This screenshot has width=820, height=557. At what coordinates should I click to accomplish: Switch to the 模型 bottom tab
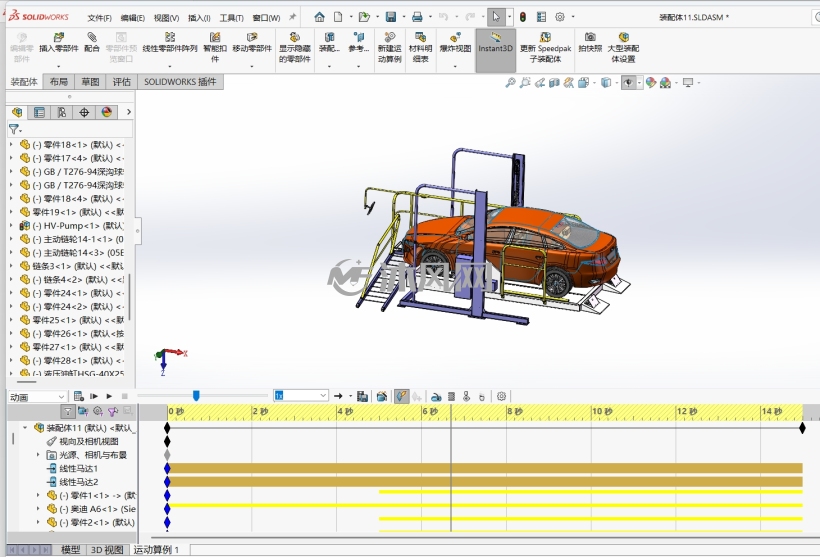tap(70, 550)
